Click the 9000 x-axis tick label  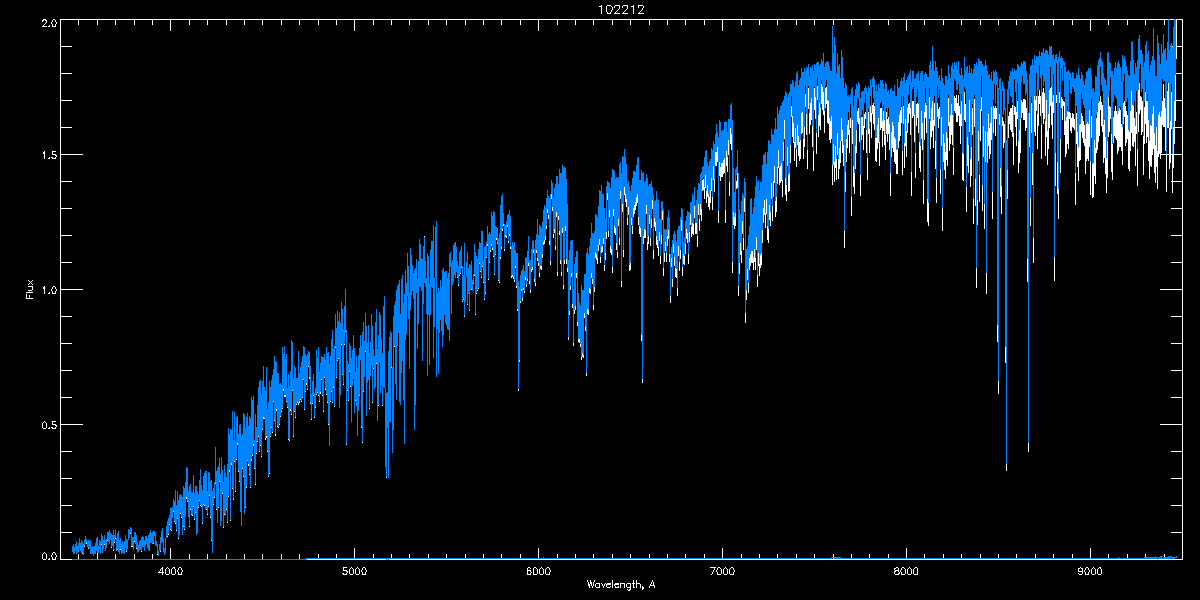point(1091,571)
